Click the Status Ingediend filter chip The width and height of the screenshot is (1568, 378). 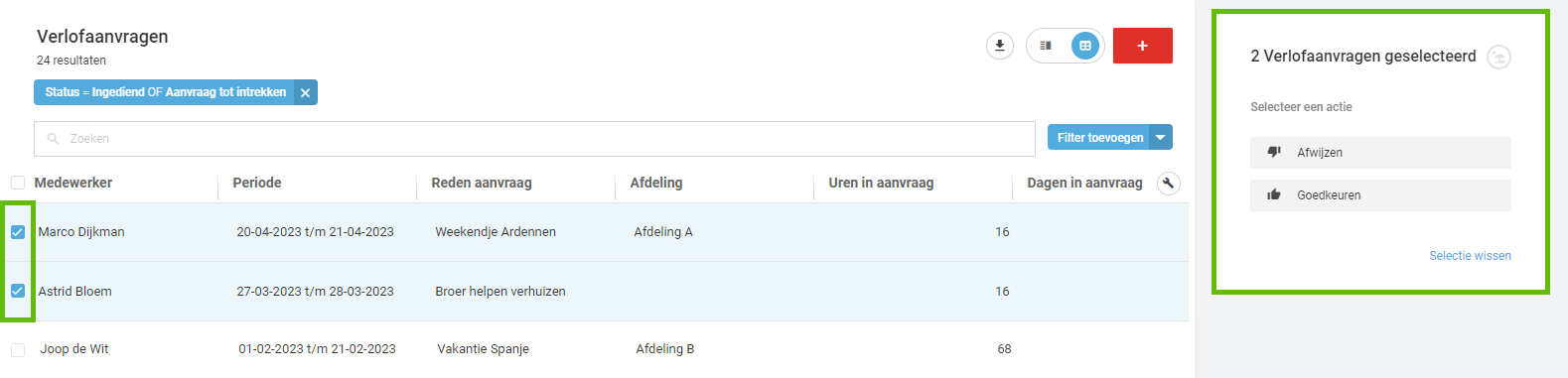coord(165,92)
